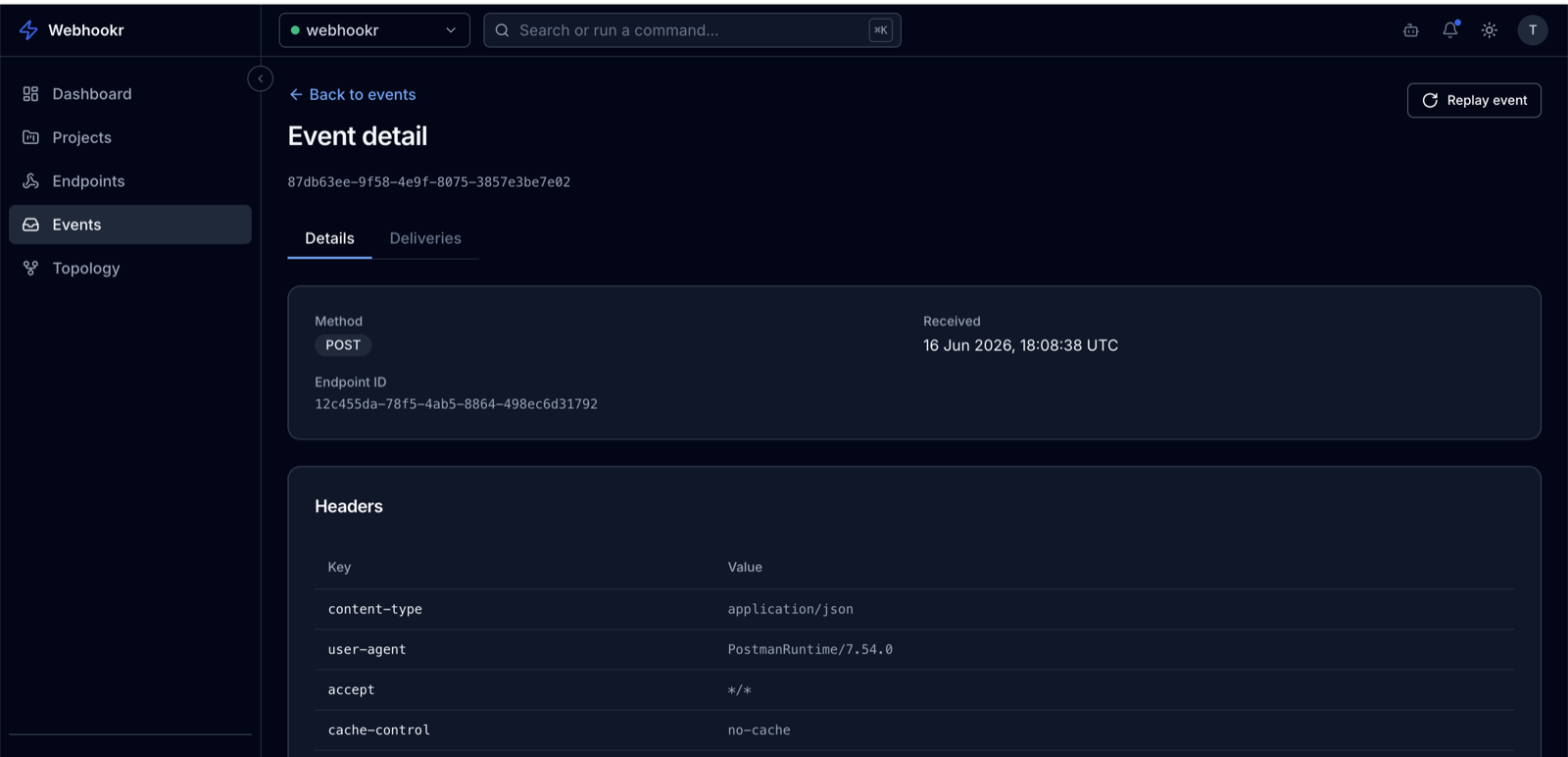Click the received timestamp 16 Jun 2026

point(1020,345)
